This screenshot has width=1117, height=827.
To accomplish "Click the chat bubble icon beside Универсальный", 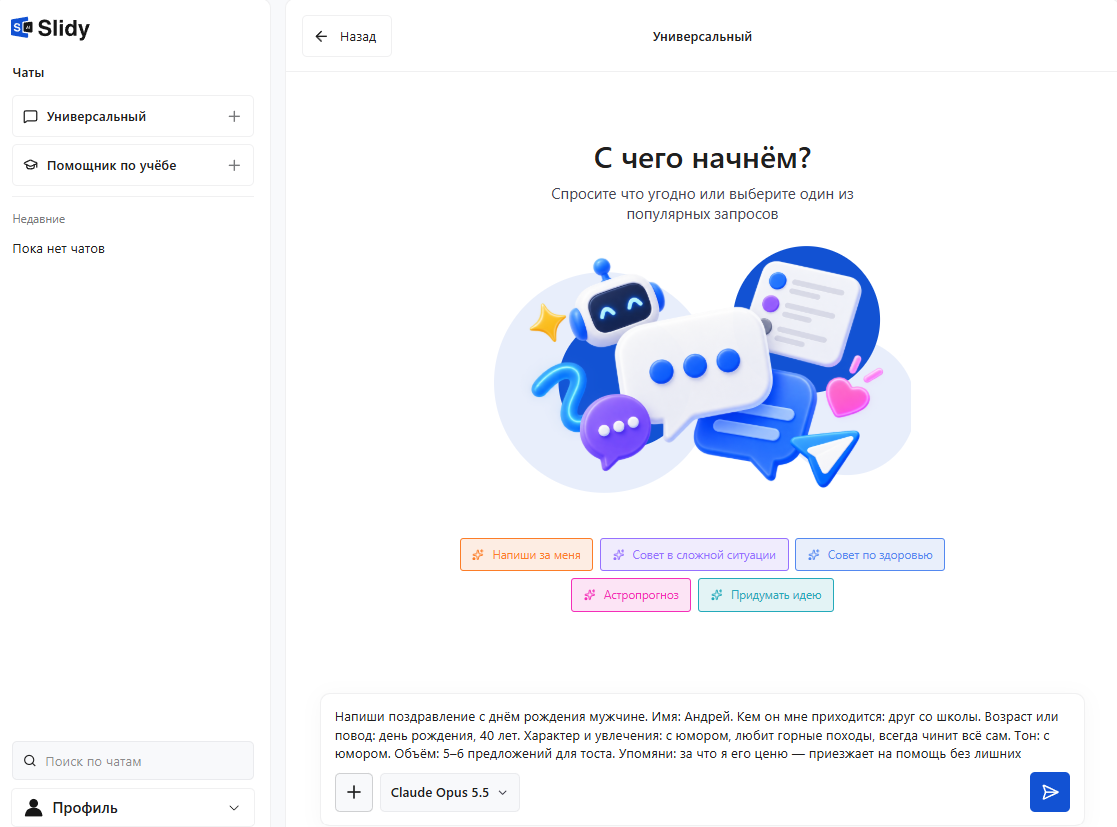I will click(x=31, y=117).
